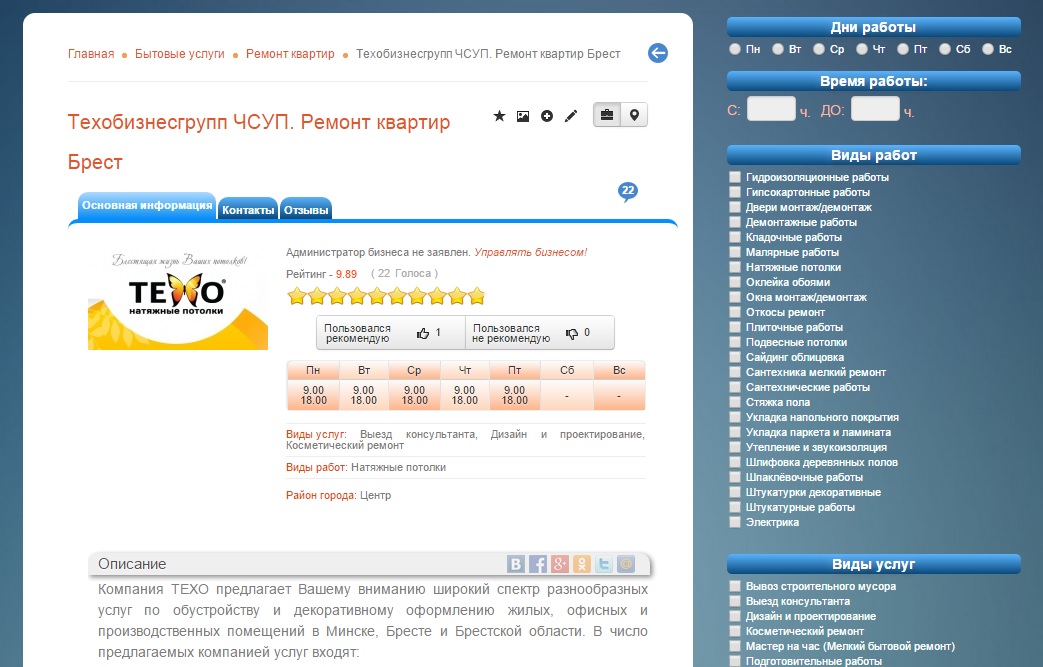Check Плиточные работы checkbox

[x=734, y=327]
